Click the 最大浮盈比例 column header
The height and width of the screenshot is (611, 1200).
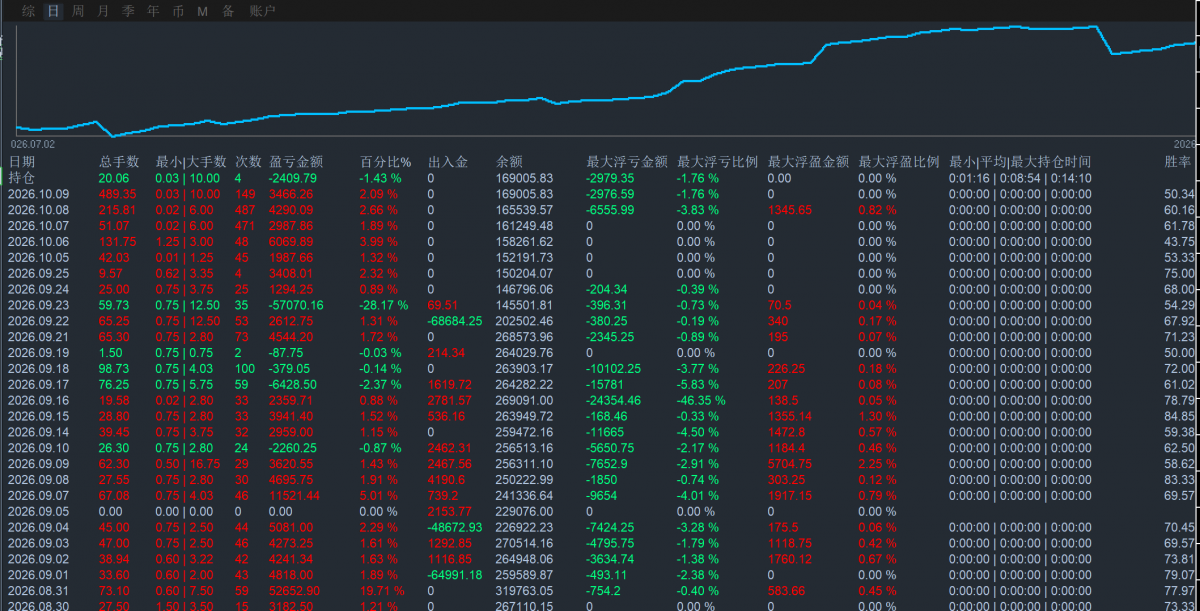(x=899, y=161)
